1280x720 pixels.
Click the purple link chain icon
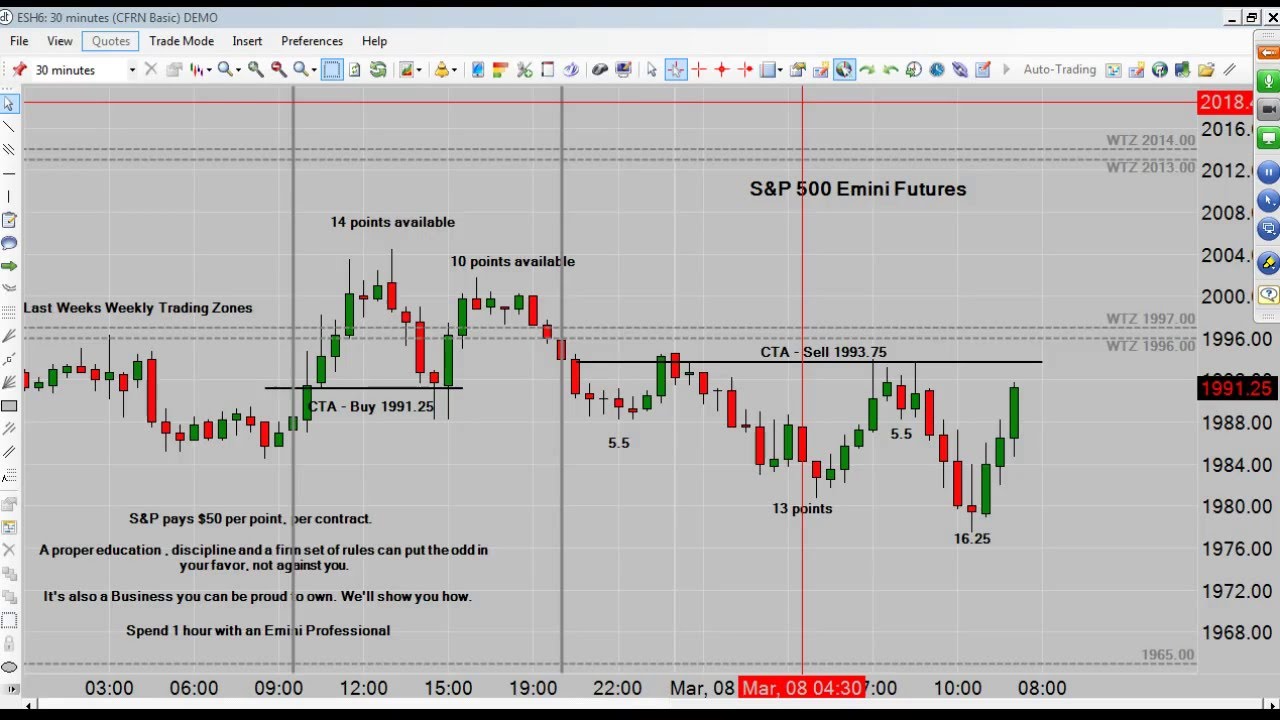(960, 69)
